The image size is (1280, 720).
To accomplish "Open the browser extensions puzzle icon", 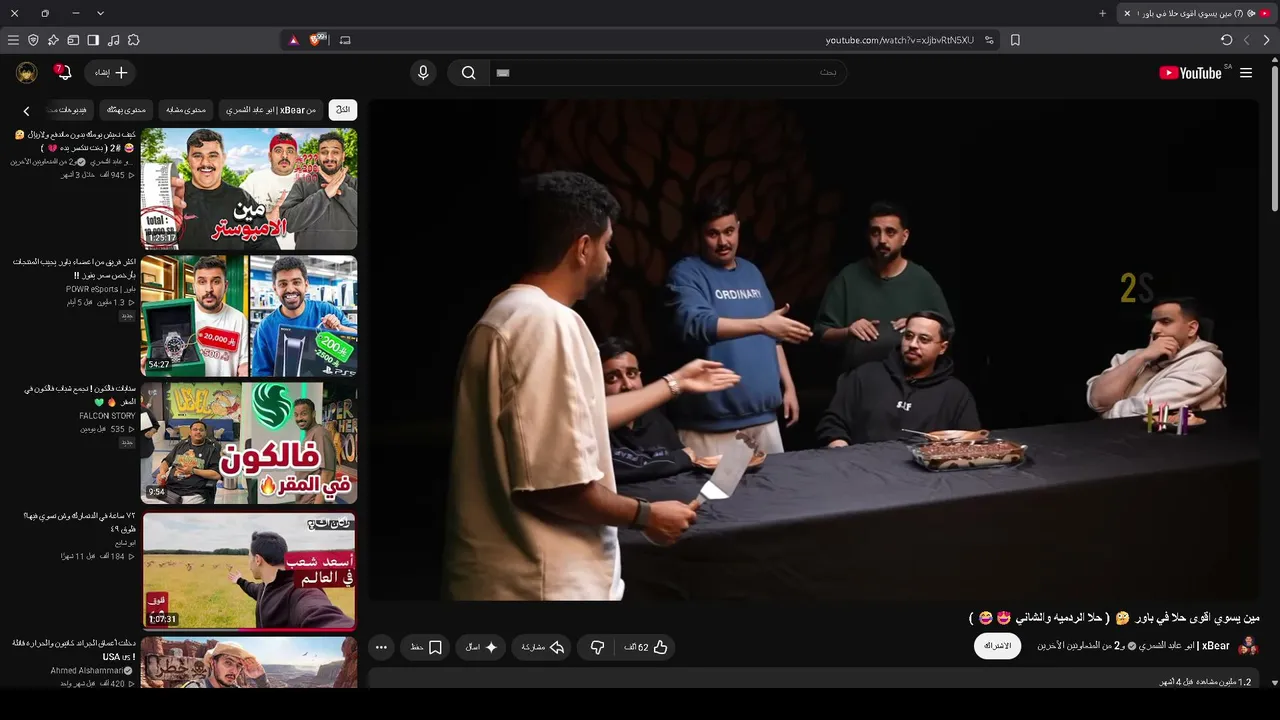I will [133, 40].
